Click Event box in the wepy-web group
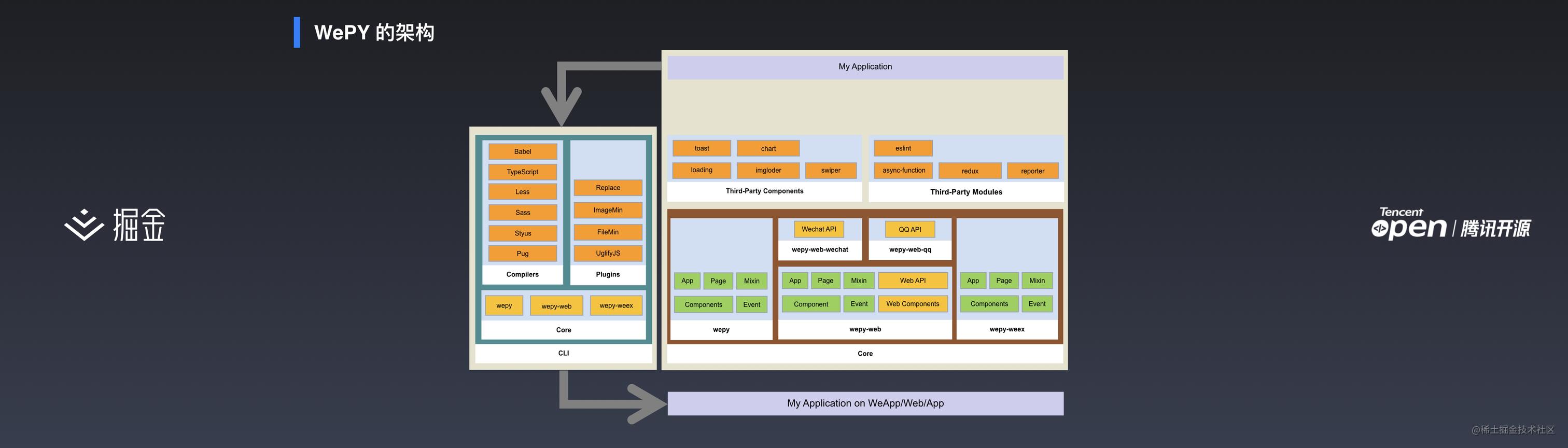The image size is (1568, 448). click(859, 304)
